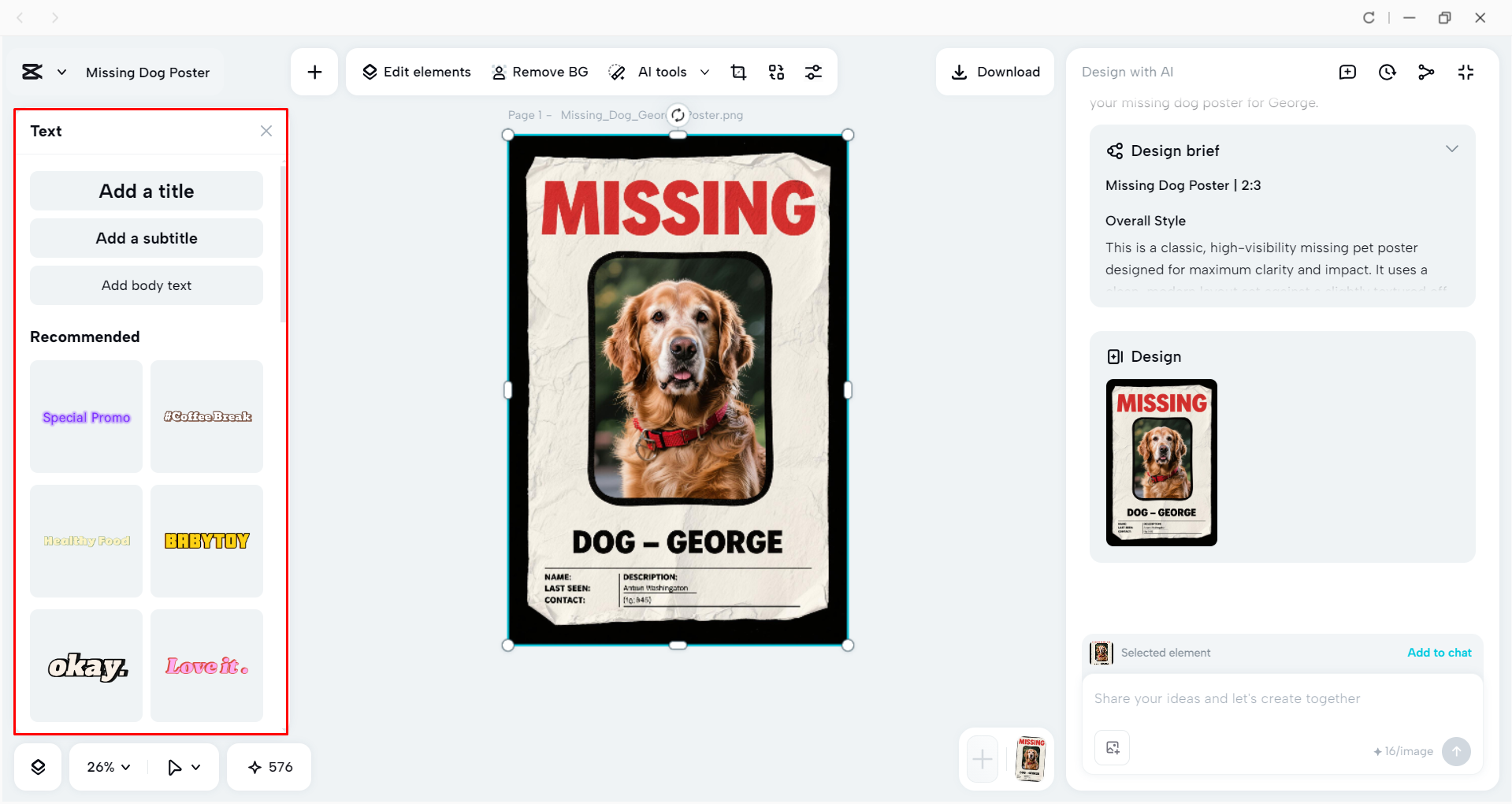Screen dimensions: 1512x804
Task: Click the 16/image credit cost label
Action: [x=1403, y=751]
